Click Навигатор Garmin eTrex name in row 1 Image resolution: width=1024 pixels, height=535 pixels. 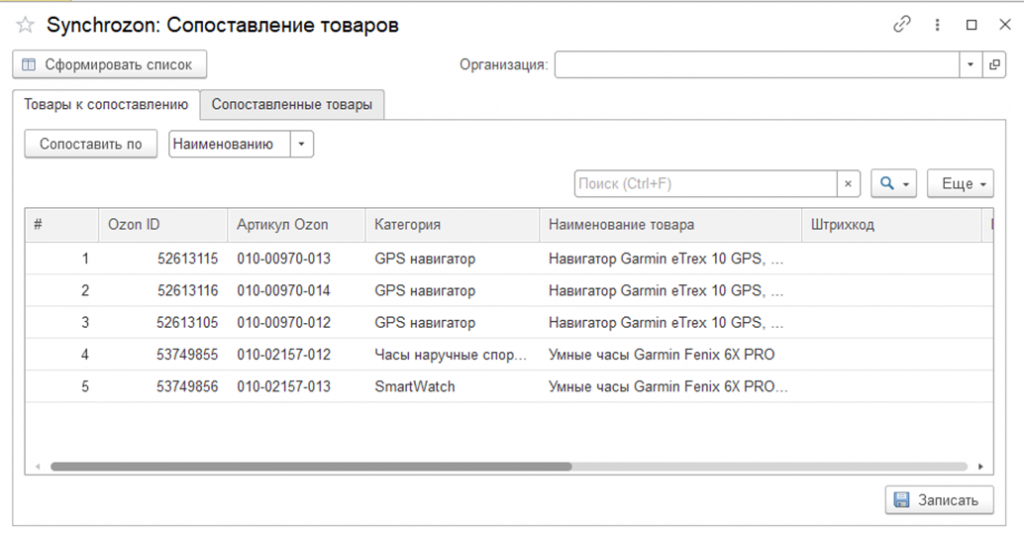point(671,259)
